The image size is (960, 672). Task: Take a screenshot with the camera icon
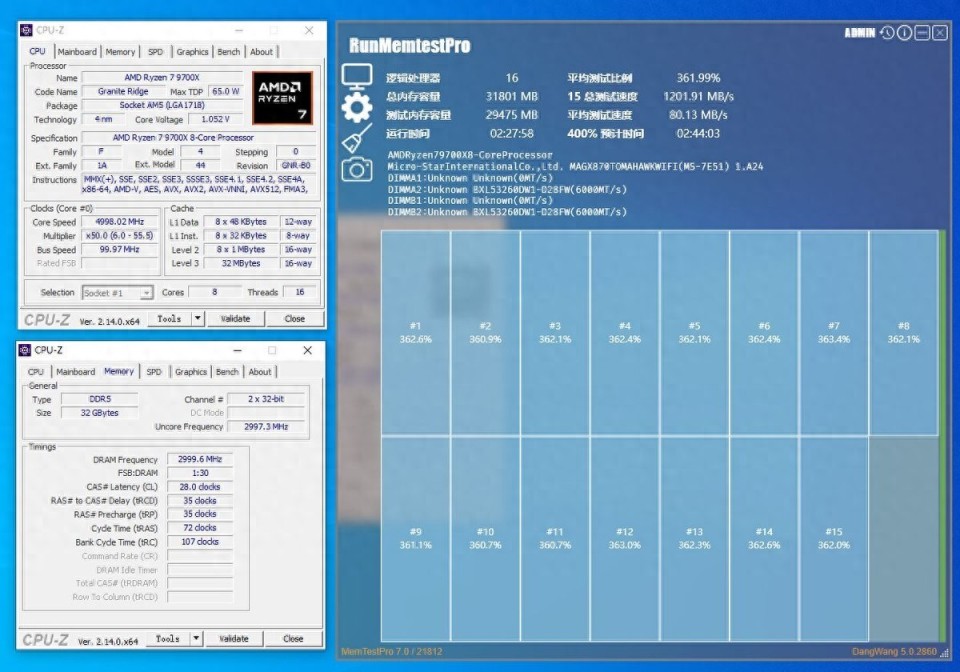coord(357,169)
